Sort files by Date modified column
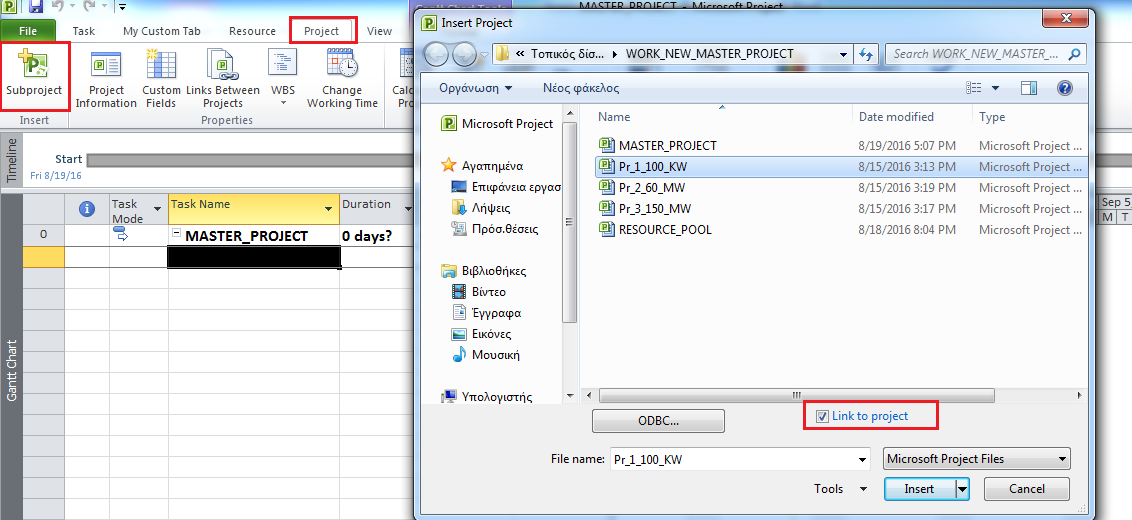The image size is (1132, 520). (896, 116)
